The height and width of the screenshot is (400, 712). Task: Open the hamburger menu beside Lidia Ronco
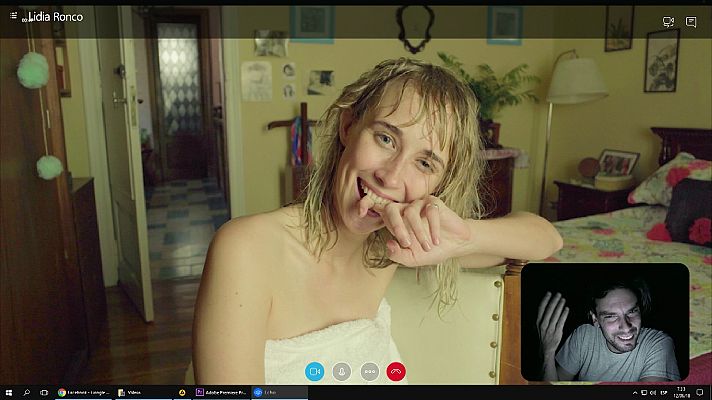click(13, 17)
